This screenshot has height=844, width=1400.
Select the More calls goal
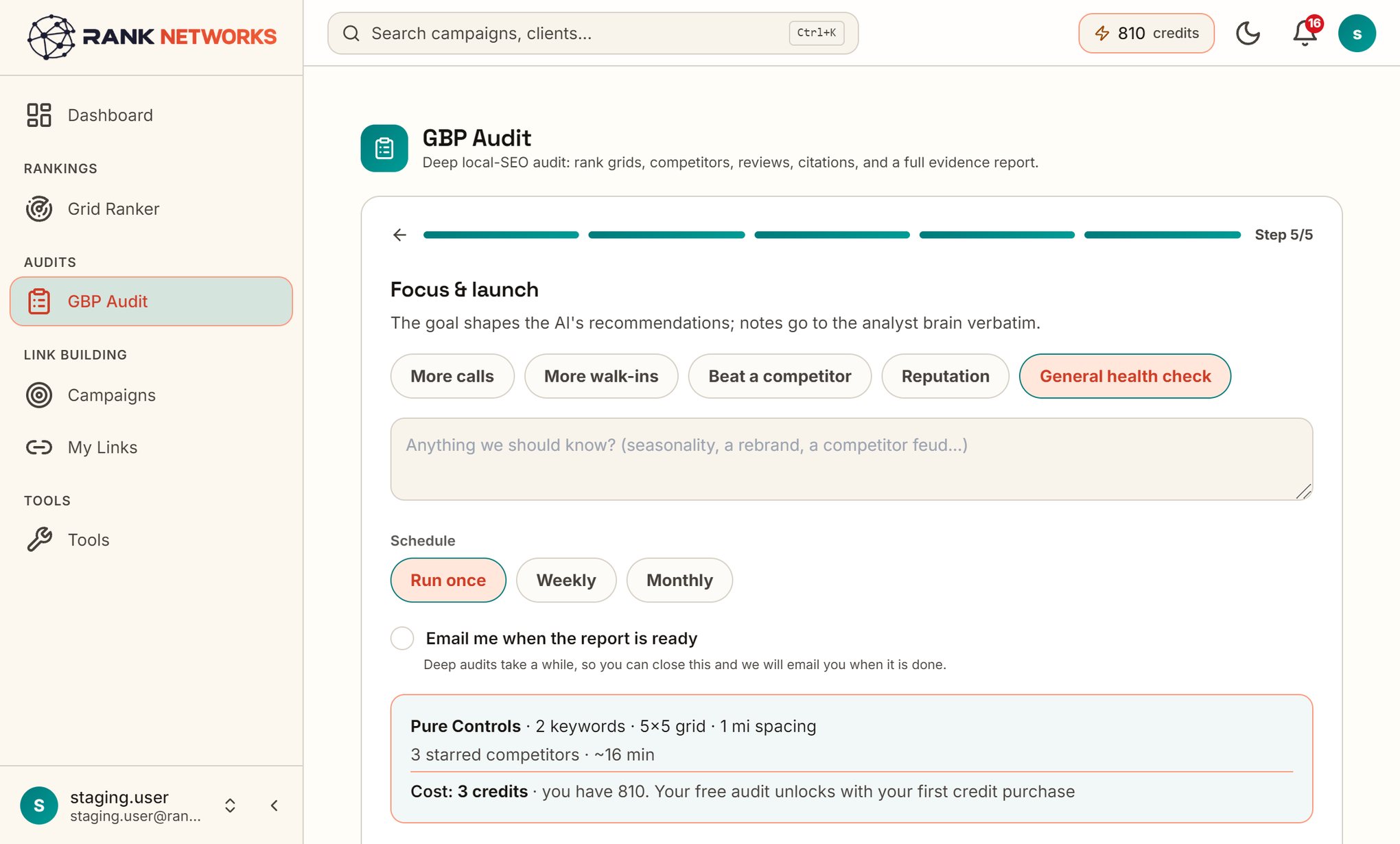[452, 376]
